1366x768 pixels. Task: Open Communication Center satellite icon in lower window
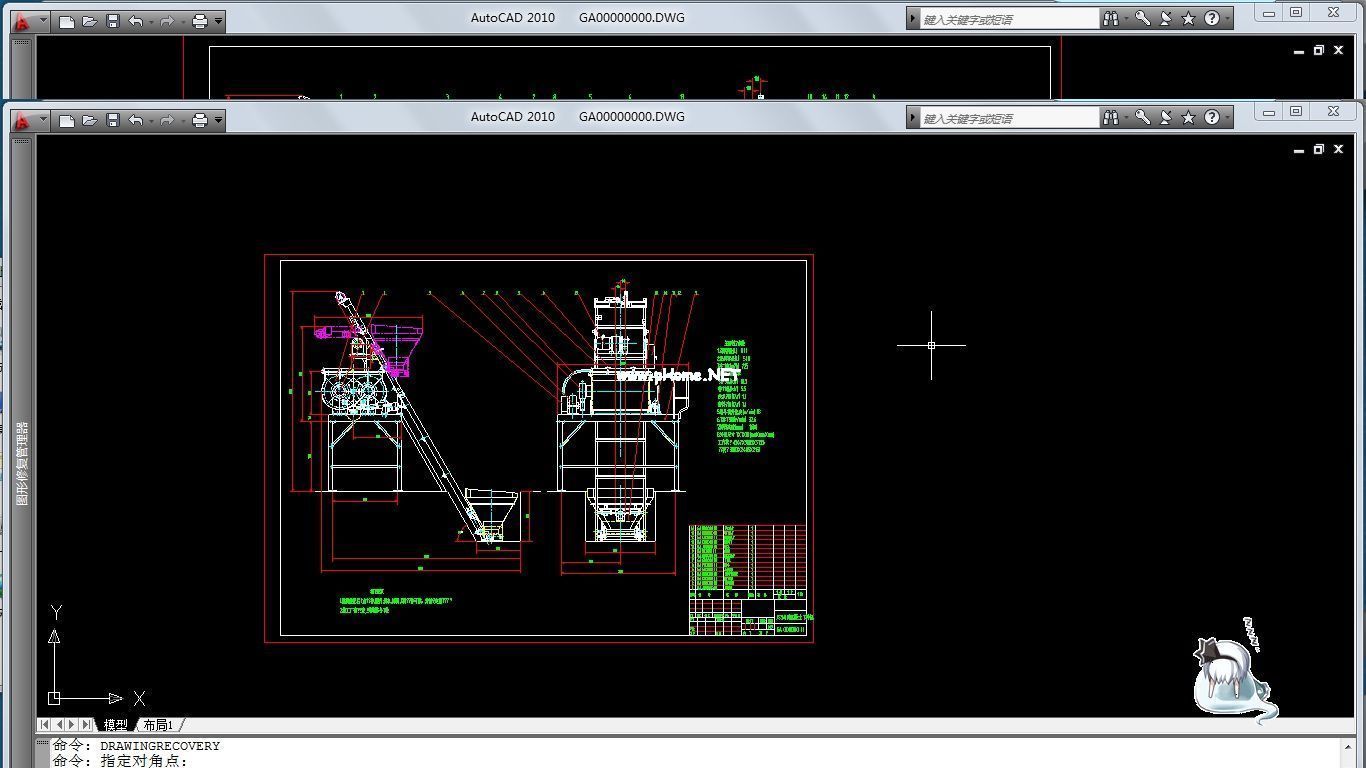tap(1166, 118)
